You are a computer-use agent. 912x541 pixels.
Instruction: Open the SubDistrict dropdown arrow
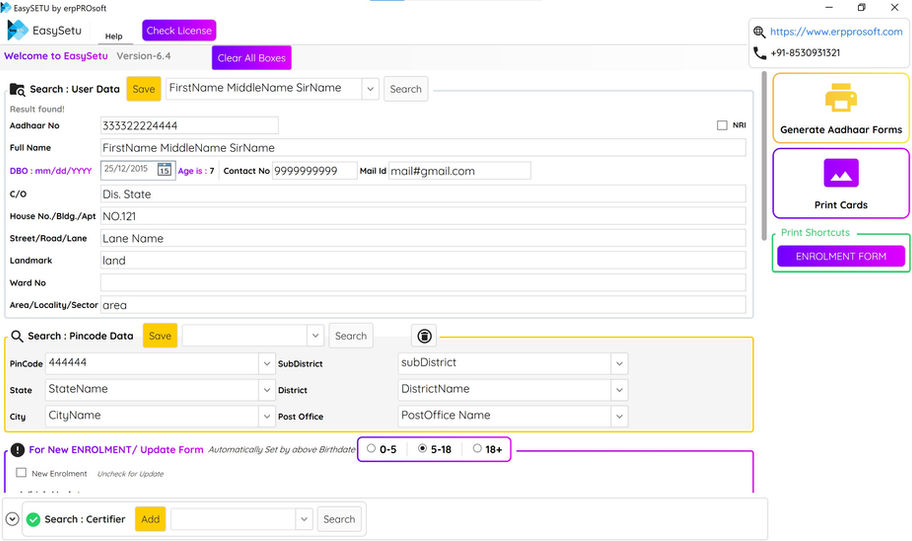click(619, 364)
